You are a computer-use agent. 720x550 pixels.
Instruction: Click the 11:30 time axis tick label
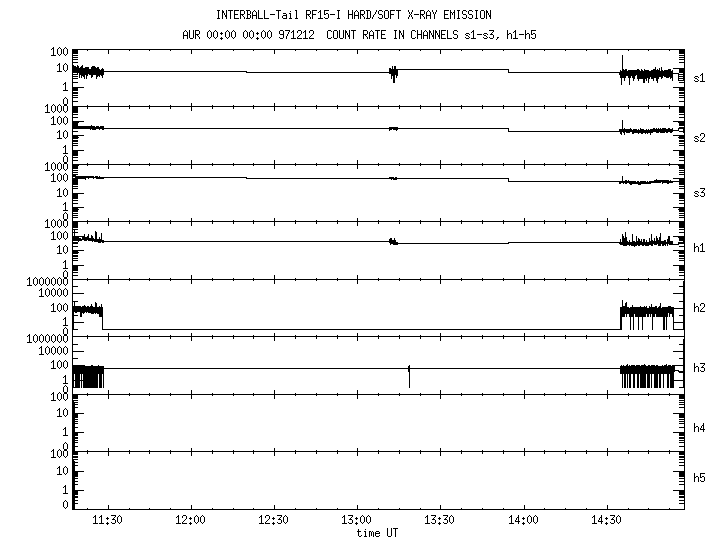[x=107, y=521]
